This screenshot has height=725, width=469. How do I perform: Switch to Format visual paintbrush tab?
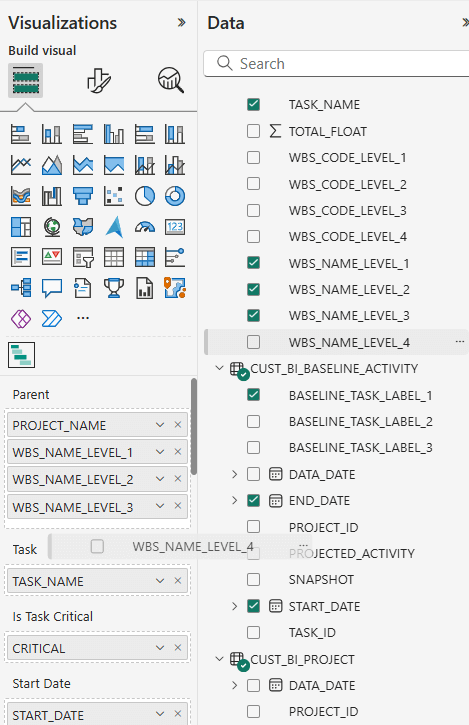pyautogui.click(x=99, y=80)
